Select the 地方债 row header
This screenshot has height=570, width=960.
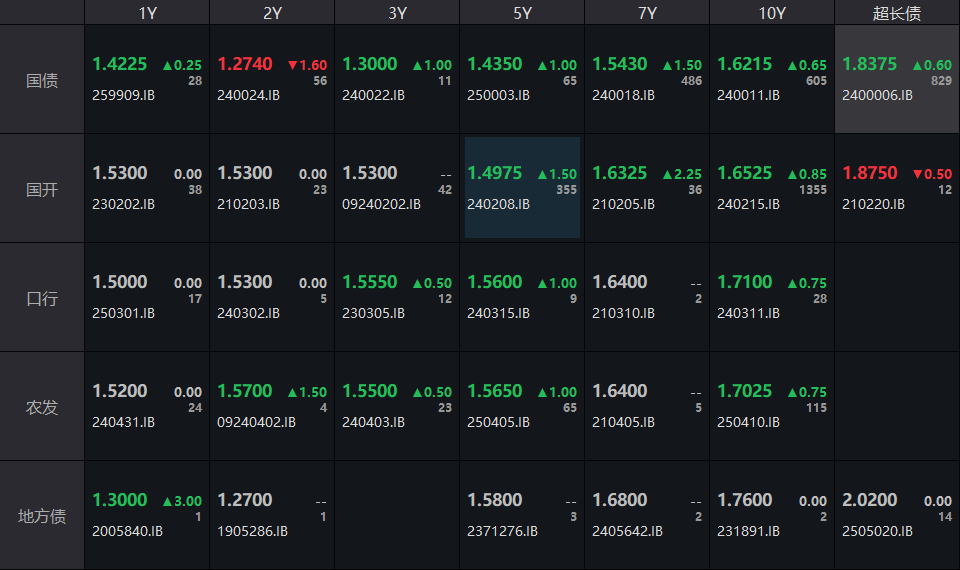pyautogui.click(x=42, y=516)
